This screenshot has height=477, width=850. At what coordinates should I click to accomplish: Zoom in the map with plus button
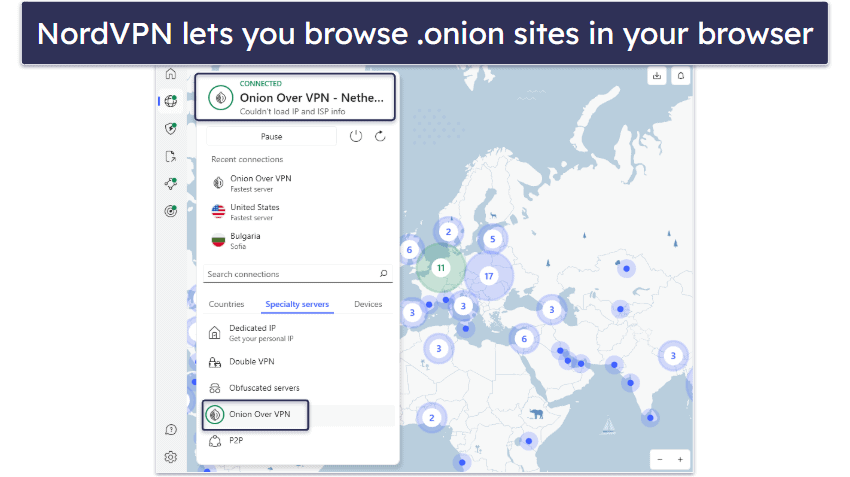680,460
